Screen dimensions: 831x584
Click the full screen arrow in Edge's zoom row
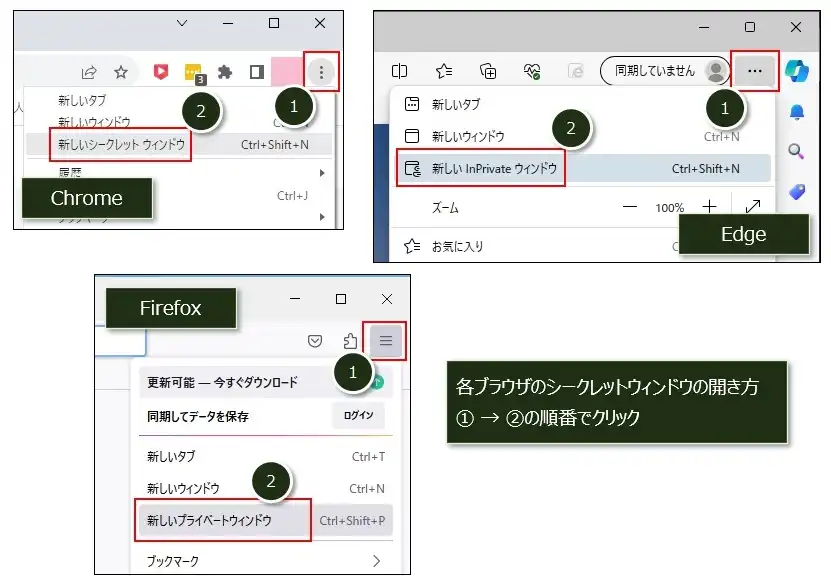tap(753, 206)
